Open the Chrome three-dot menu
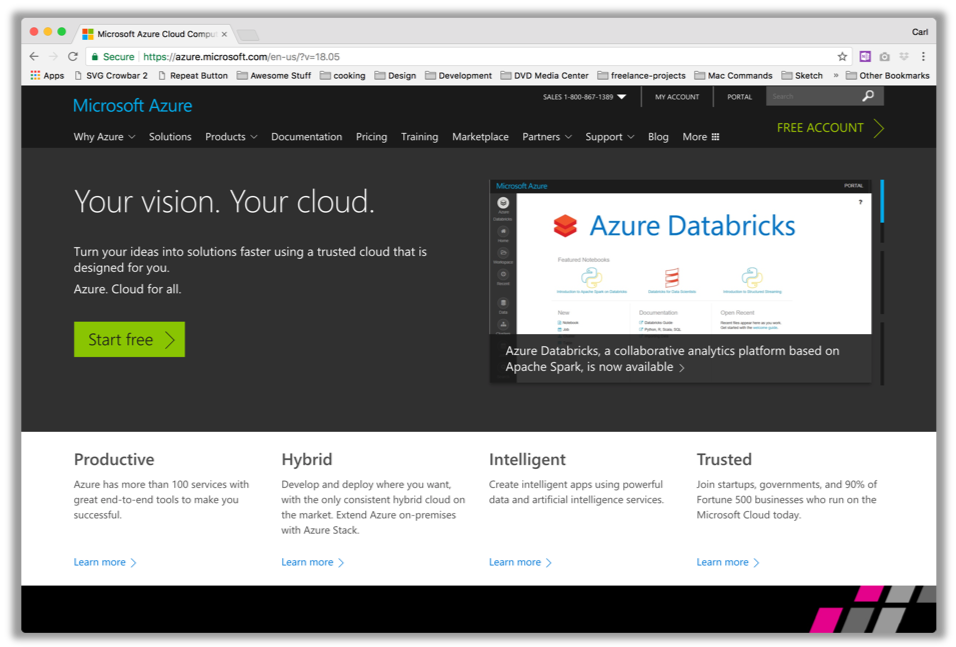 coord(923,57)
